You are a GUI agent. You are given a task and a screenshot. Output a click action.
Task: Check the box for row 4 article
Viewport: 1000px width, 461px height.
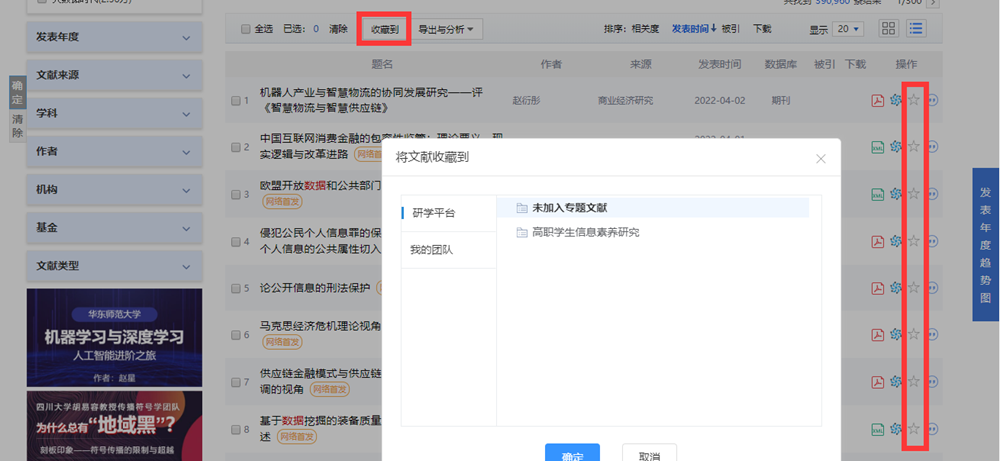[235, 242]
